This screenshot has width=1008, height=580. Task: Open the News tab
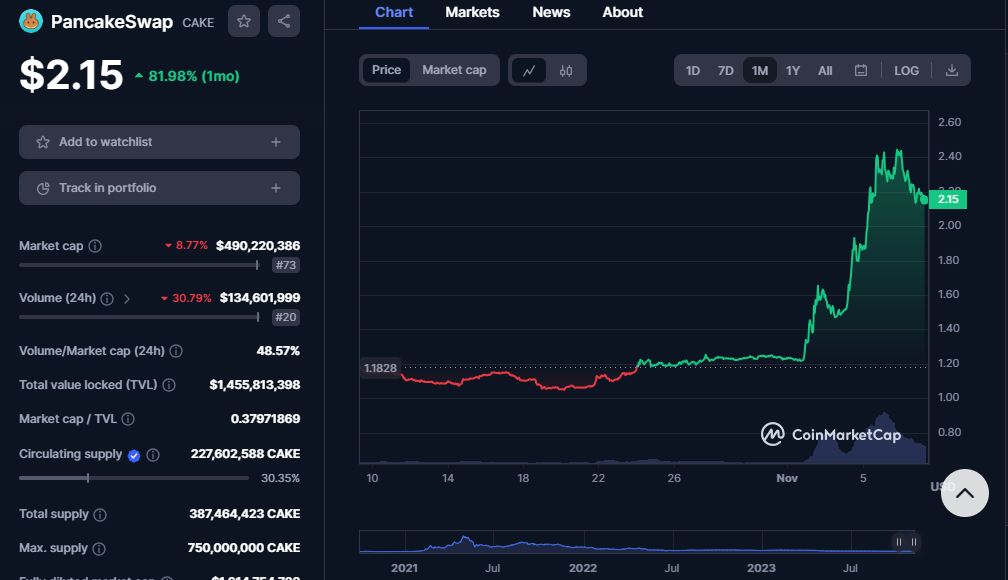click(x=551, y=13)
